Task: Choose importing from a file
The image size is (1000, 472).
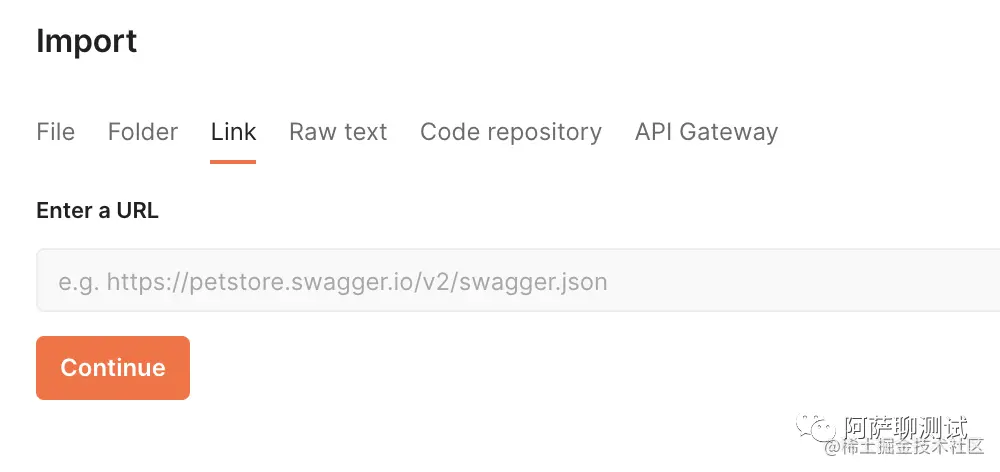Action: tap(55, 132)
